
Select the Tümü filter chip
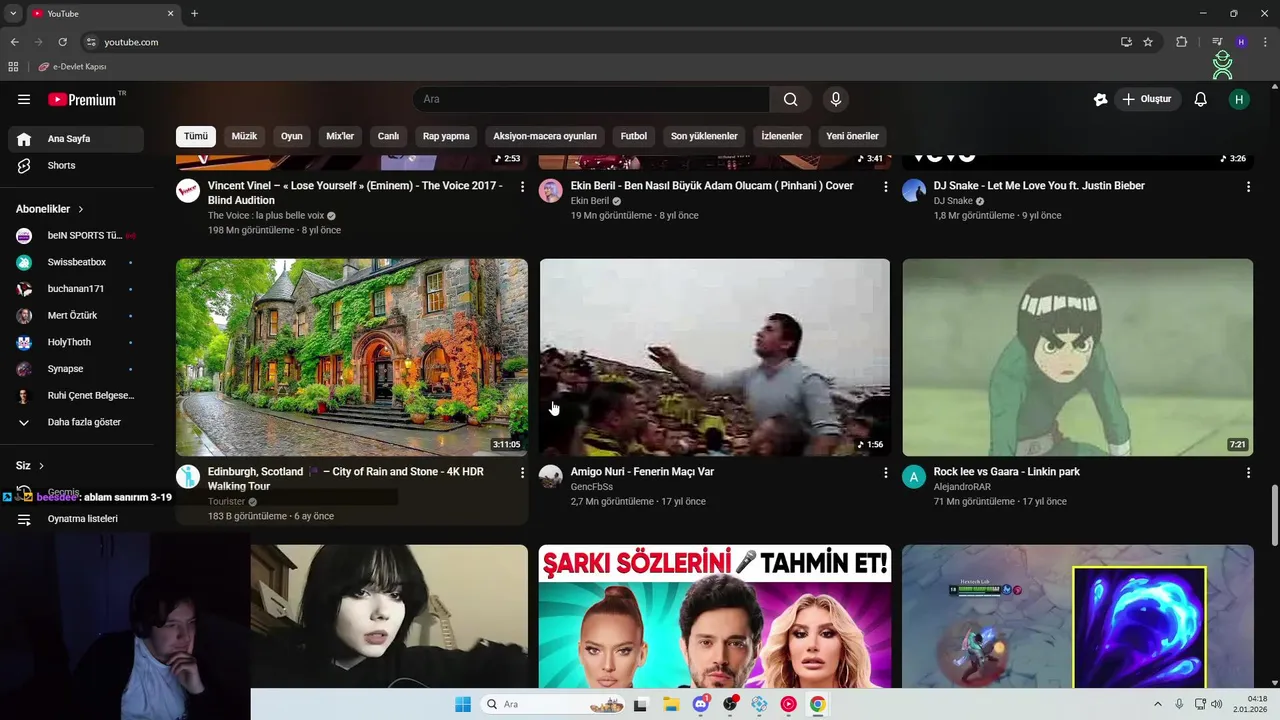(x=196, y=136)
